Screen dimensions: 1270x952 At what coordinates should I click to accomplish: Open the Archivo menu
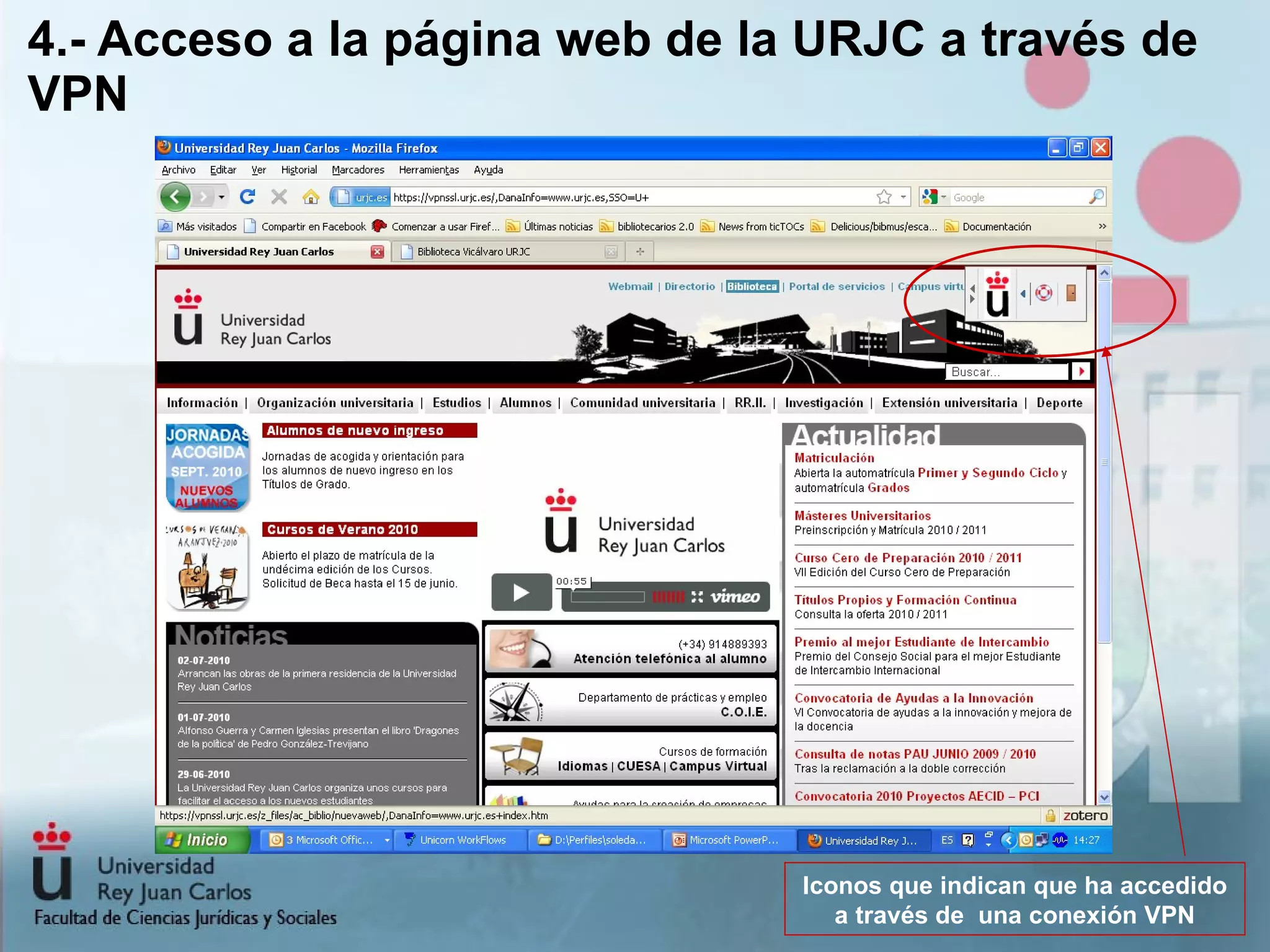[x=179, y=170]
